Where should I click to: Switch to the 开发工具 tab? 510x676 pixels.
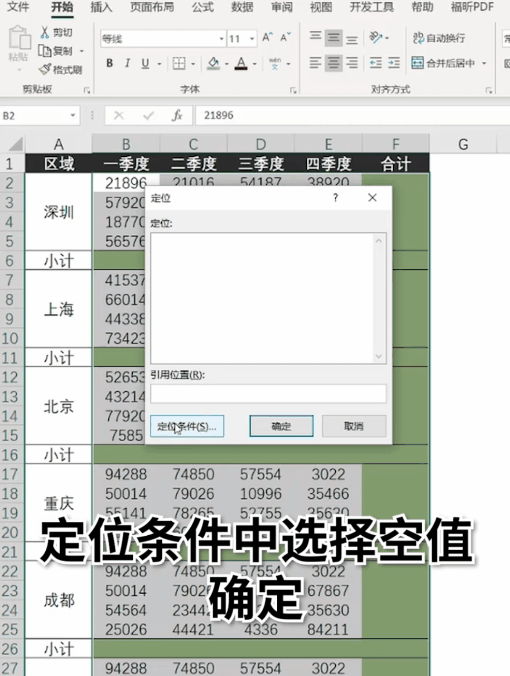pyautogui.click(x=372, y=6)
